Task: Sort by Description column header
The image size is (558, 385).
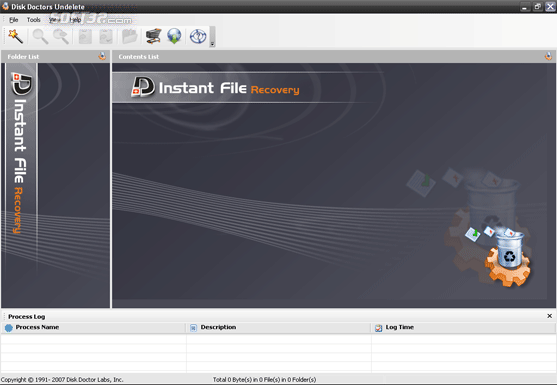Action: coord(278,327)
